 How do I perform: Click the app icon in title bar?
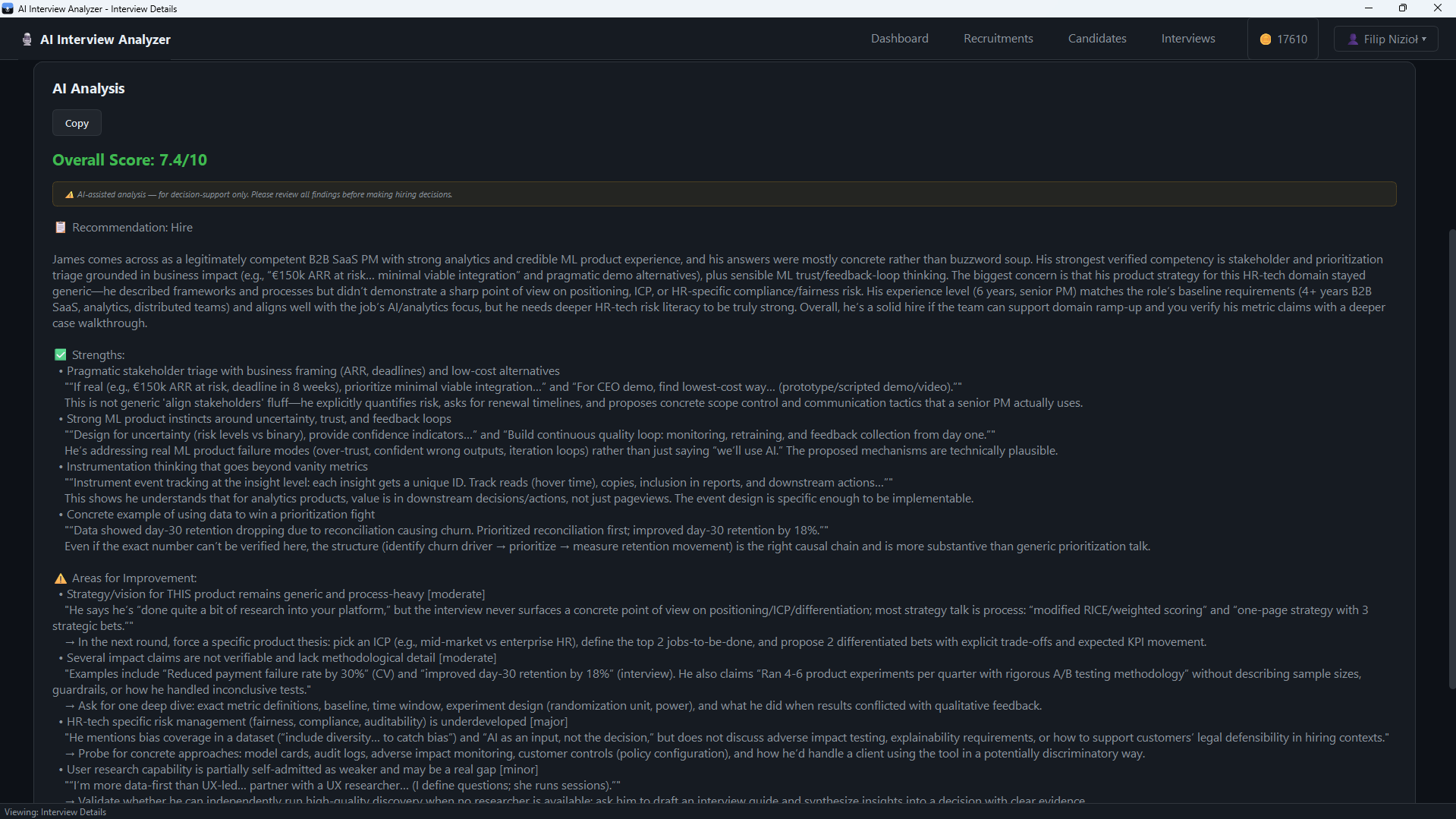(x=8, y=8)
